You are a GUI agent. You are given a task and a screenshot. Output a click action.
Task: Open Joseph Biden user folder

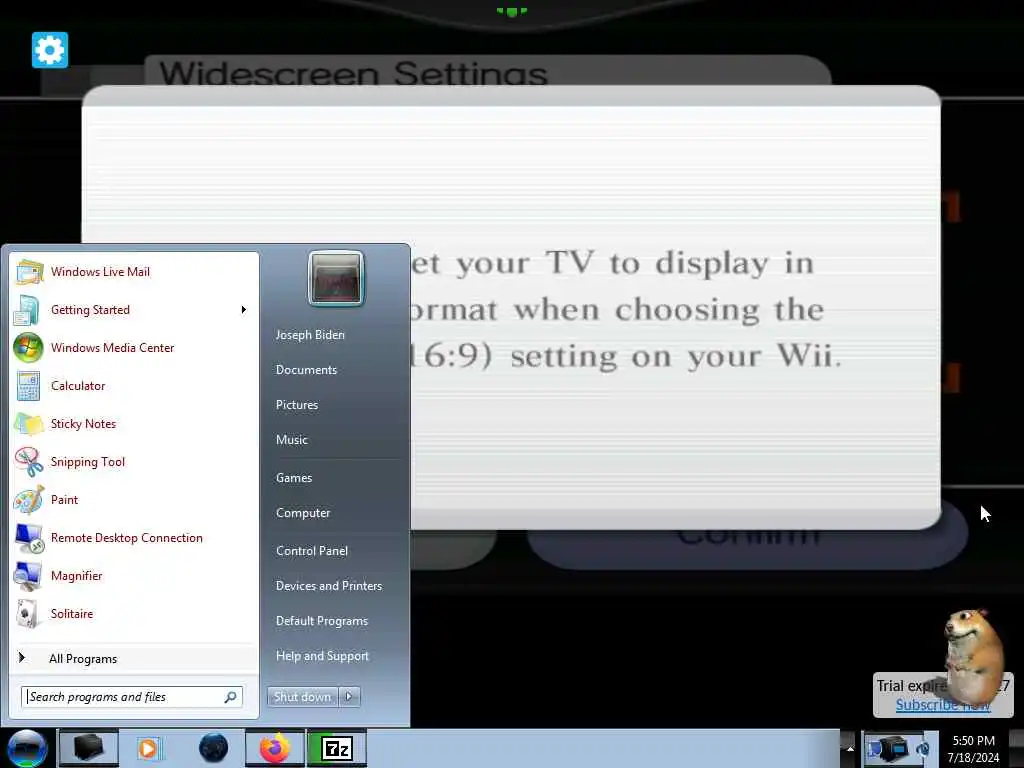point(310,334)
